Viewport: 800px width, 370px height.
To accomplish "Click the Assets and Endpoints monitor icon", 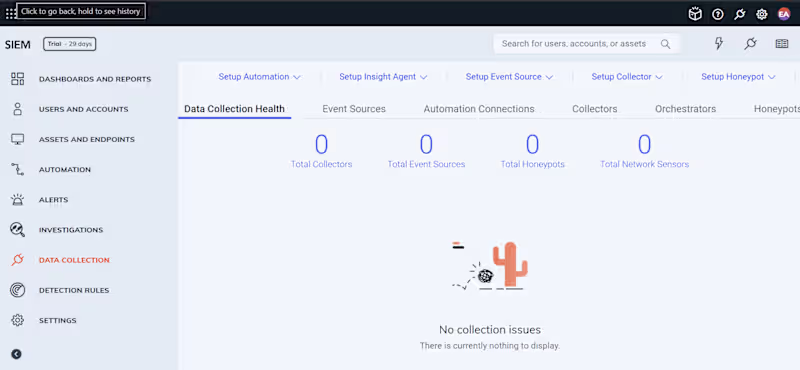I will (17, 139).
